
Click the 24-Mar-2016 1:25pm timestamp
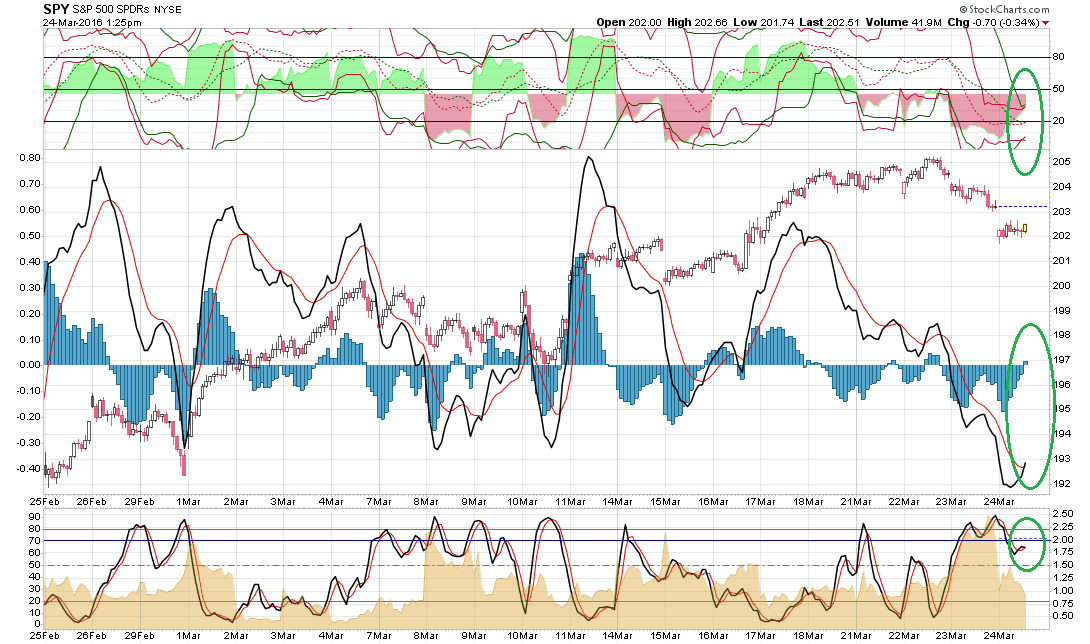click(92, 22)
